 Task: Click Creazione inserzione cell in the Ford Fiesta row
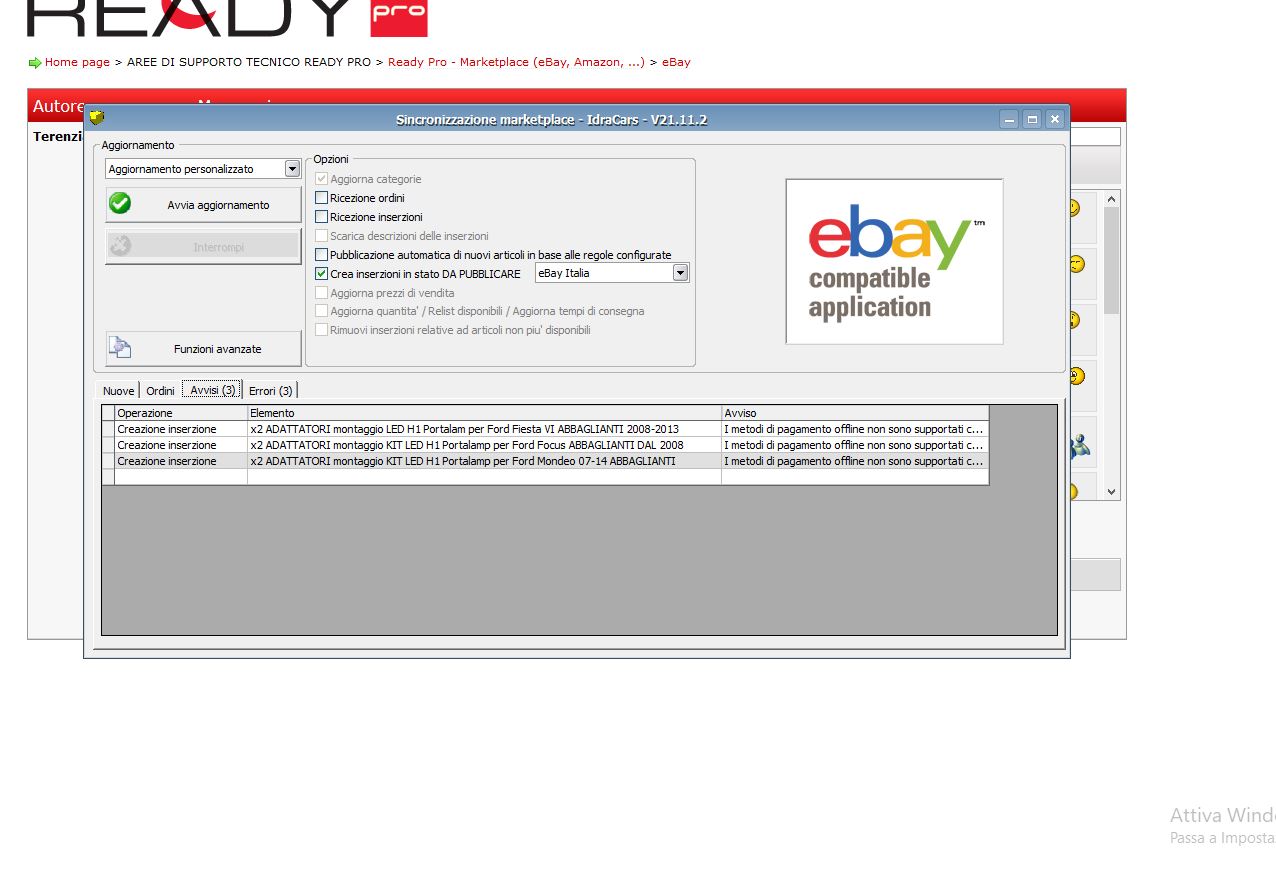181,429
